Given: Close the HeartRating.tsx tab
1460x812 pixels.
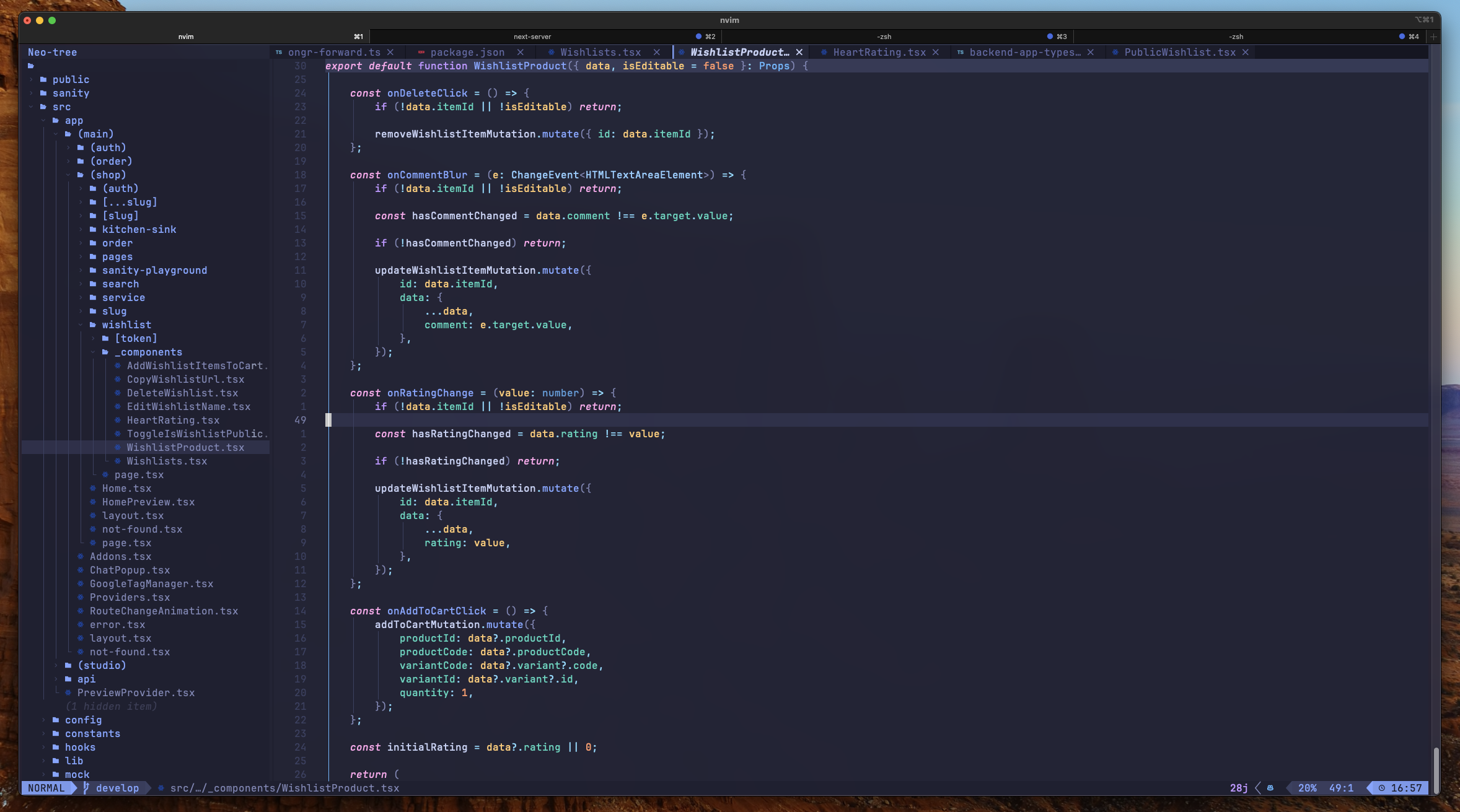Looking at the screenshot, I should click(936, 52).
